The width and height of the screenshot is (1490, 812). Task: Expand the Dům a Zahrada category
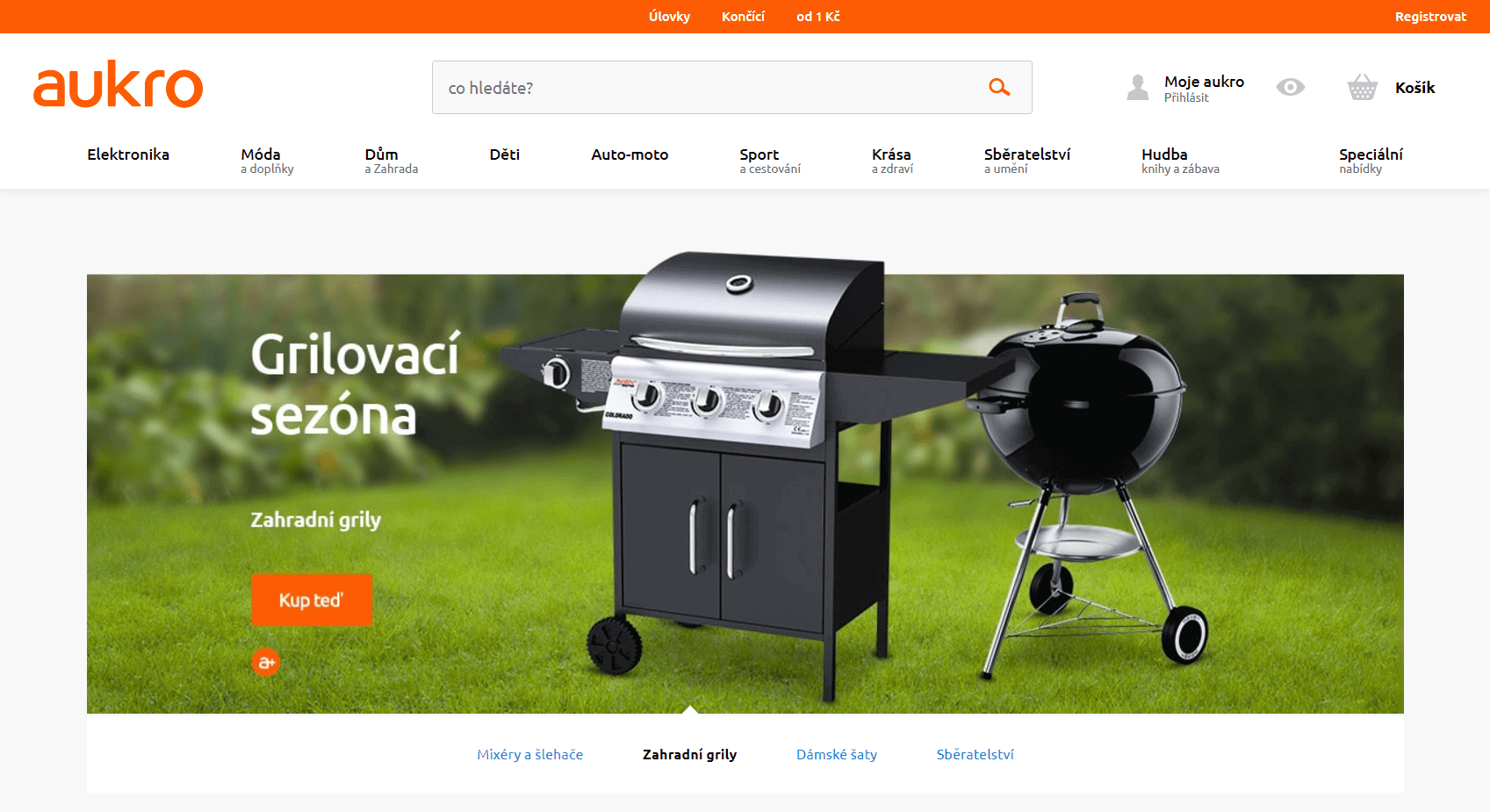coord(392,161)
